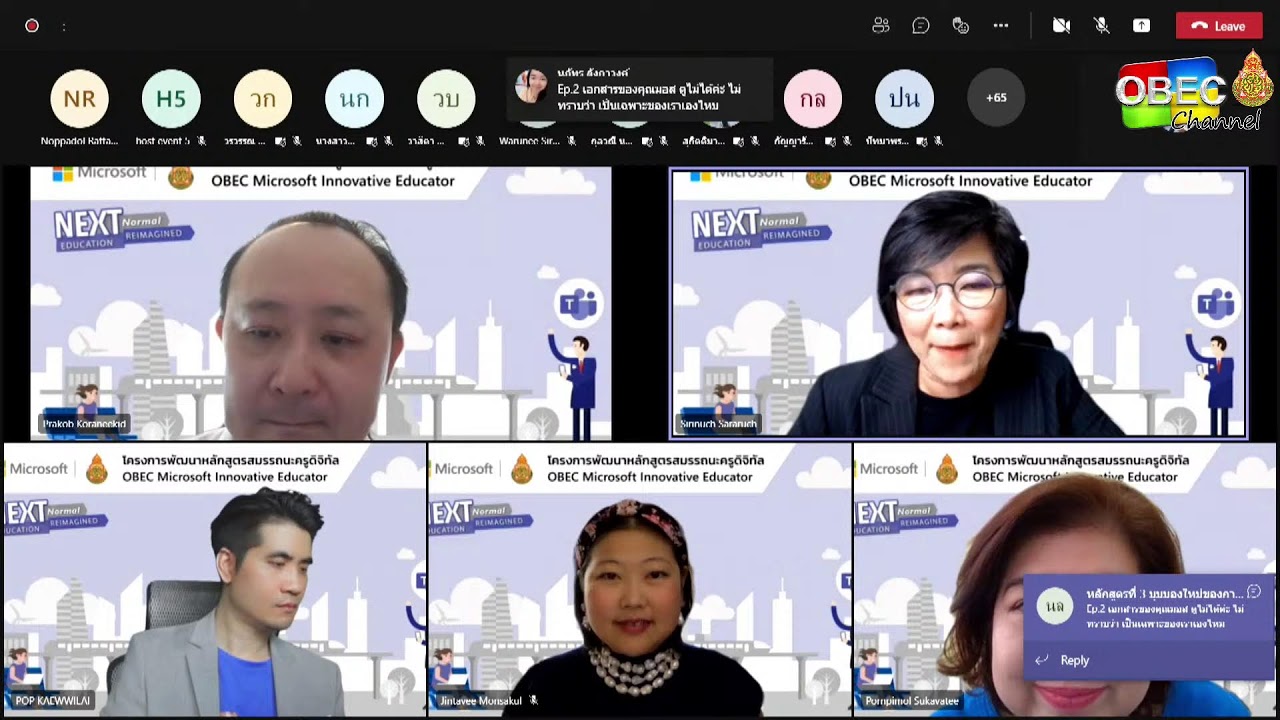Click the name Noppadol Ratta... under NR
This screenshot has height=720, width=1280.
[x=79, y=141]
